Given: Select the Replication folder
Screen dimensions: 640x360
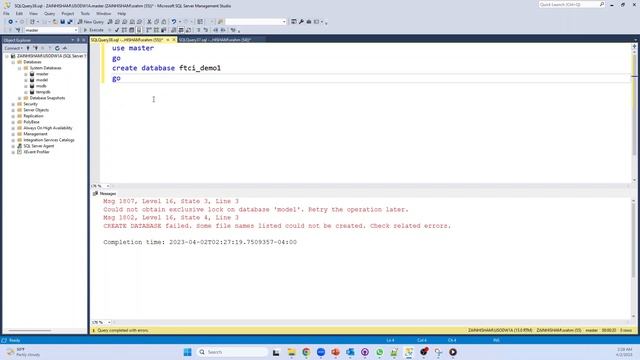Looking at the screenshot, I should click(33, 116).
